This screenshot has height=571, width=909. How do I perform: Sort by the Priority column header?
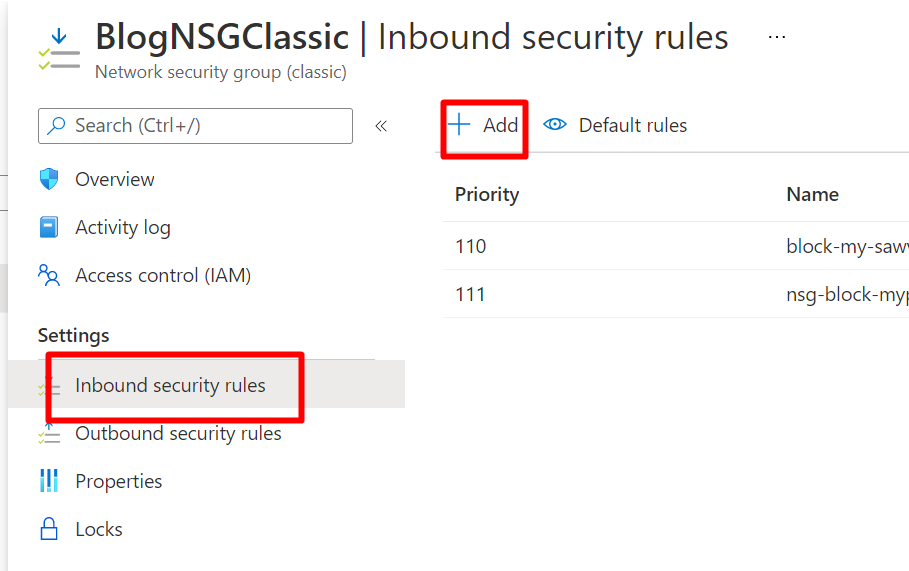[x=487, y=194]
